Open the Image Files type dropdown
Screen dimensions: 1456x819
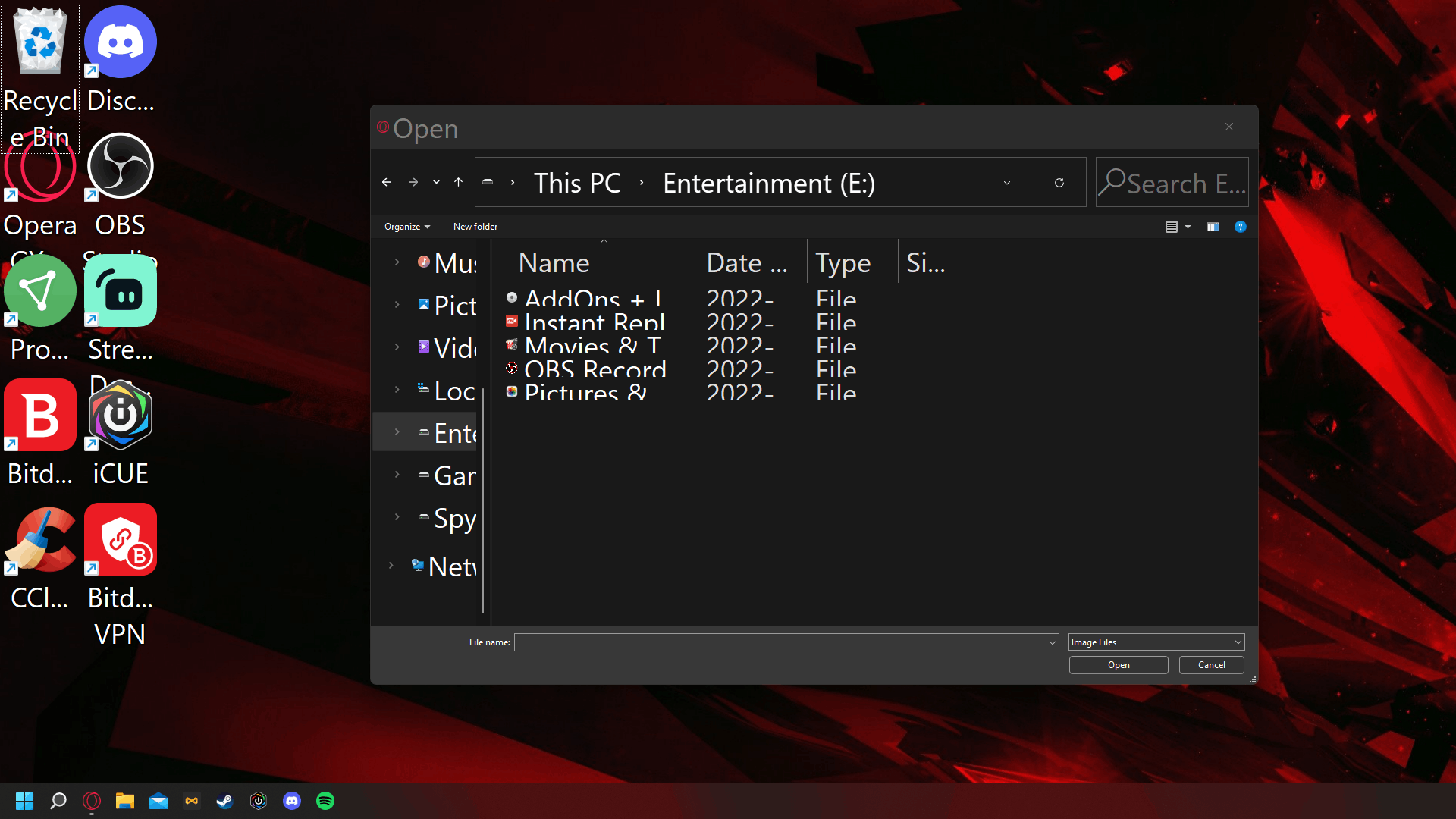click(1156, 642)
